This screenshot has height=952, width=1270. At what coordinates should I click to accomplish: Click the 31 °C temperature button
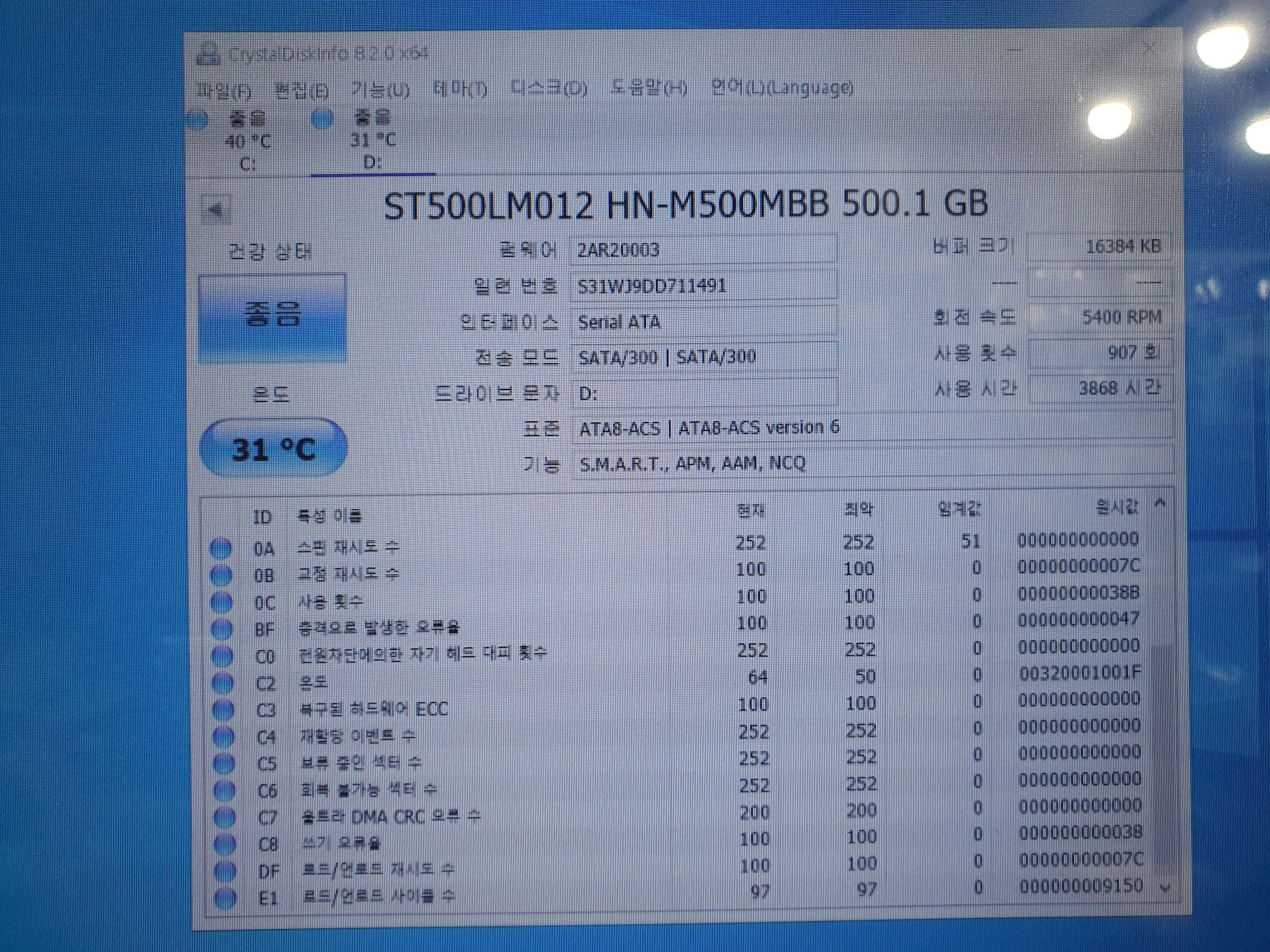(x=273, y=448)
